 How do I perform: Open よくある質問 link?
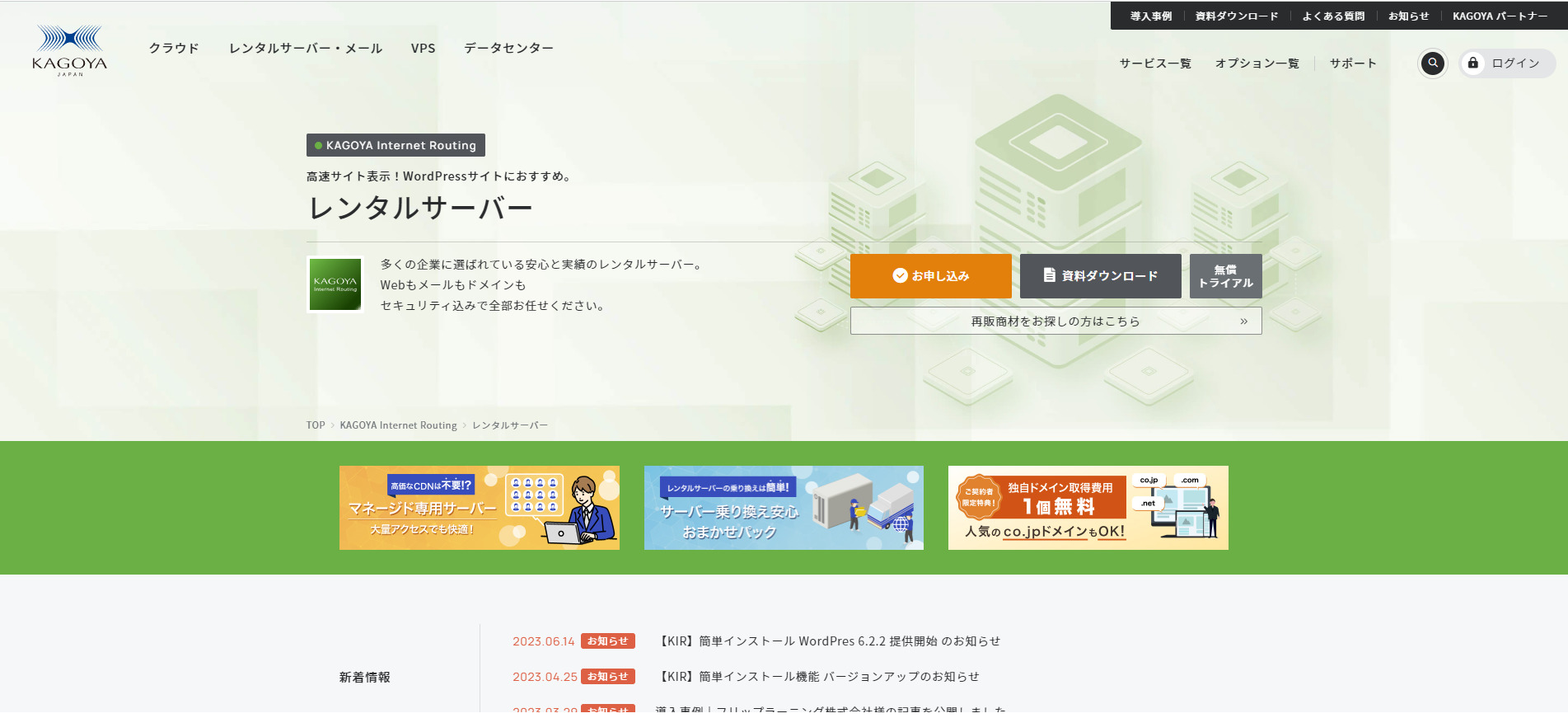pyautogui.click(x=1333, y=16)
